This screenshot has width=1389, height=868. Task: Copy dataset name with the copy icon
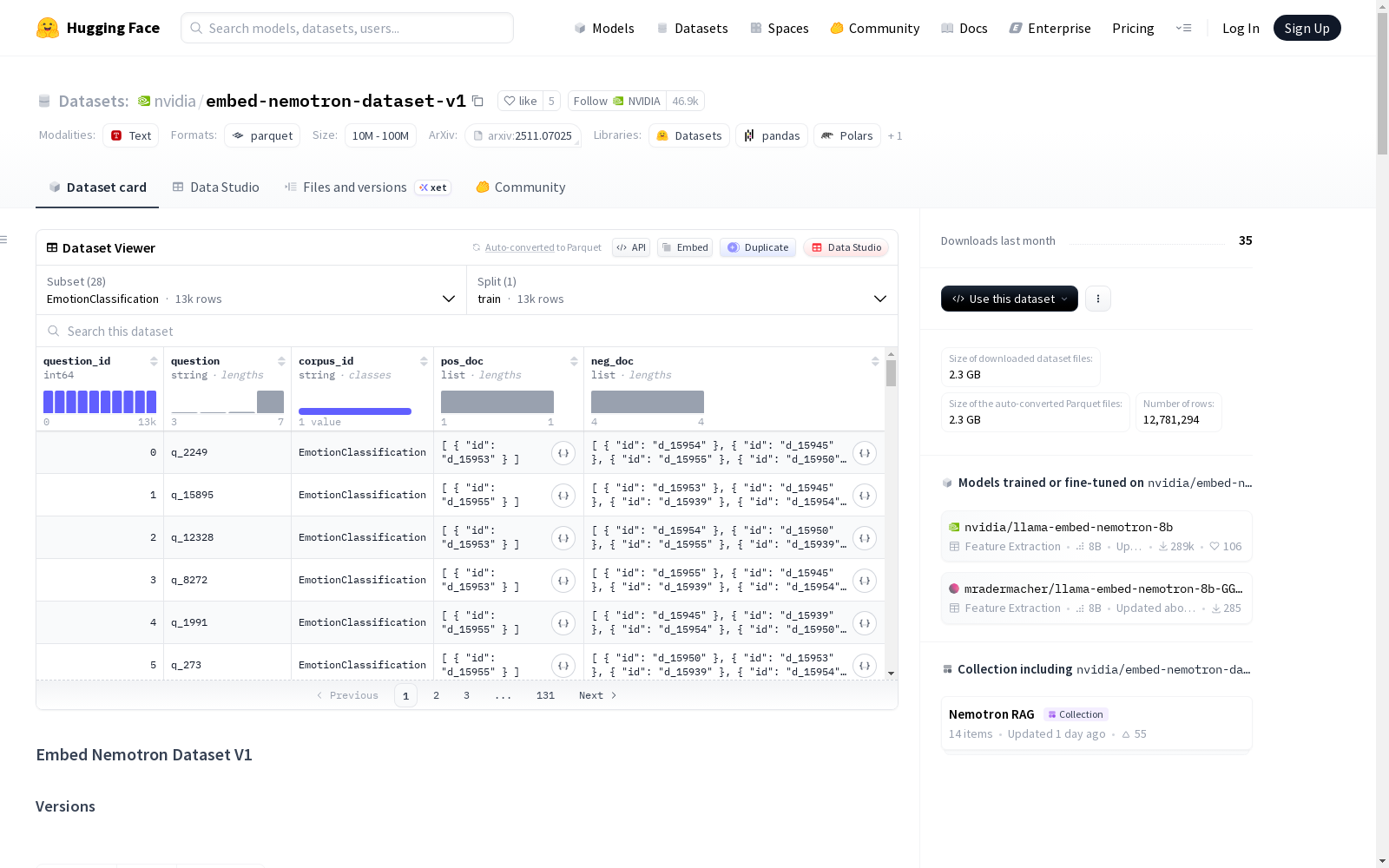pos(477,101)
